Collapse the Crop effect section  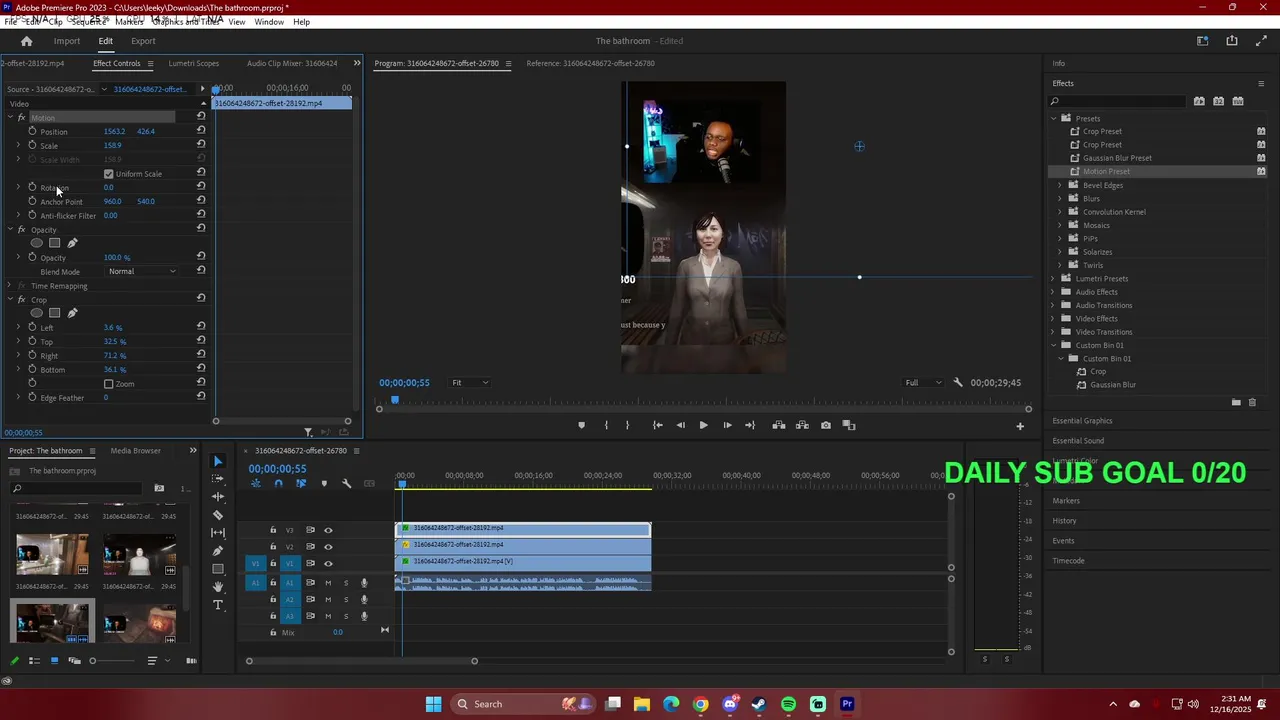pos(10,299)
